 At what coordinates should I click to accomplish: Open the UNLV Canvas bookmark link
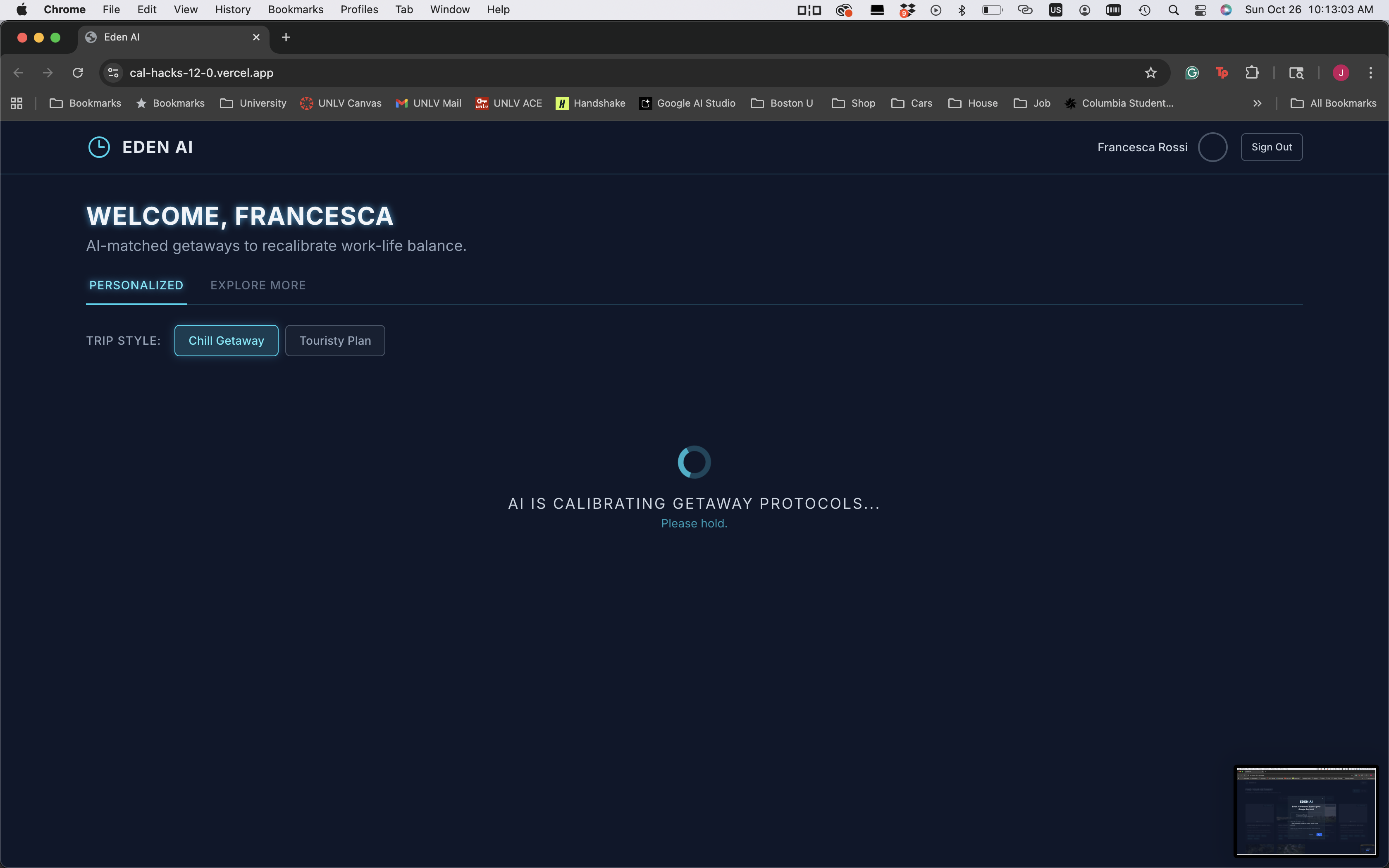click(341, 103)
